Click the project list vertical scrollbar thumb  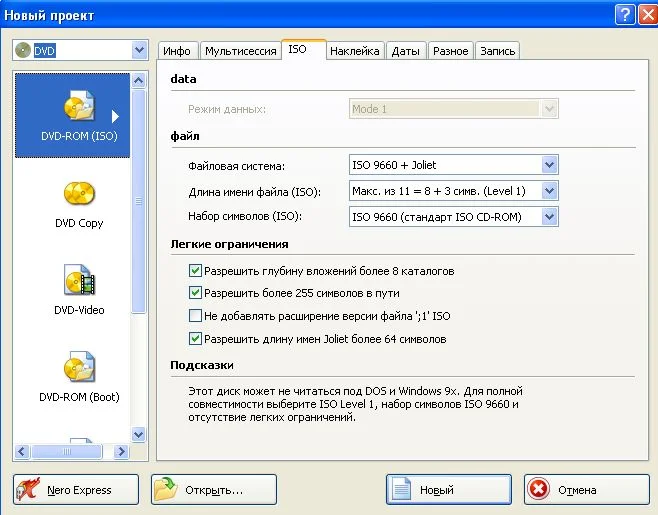[x=138, y=201]
